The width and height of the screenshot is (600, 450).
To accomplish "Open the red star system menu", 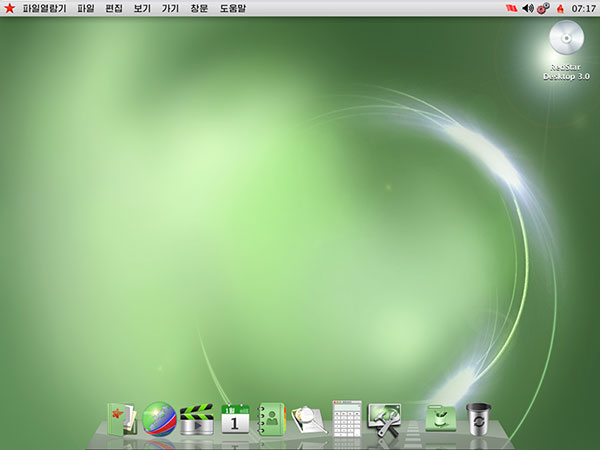I will pyautogui.click(x=9, y=8).
